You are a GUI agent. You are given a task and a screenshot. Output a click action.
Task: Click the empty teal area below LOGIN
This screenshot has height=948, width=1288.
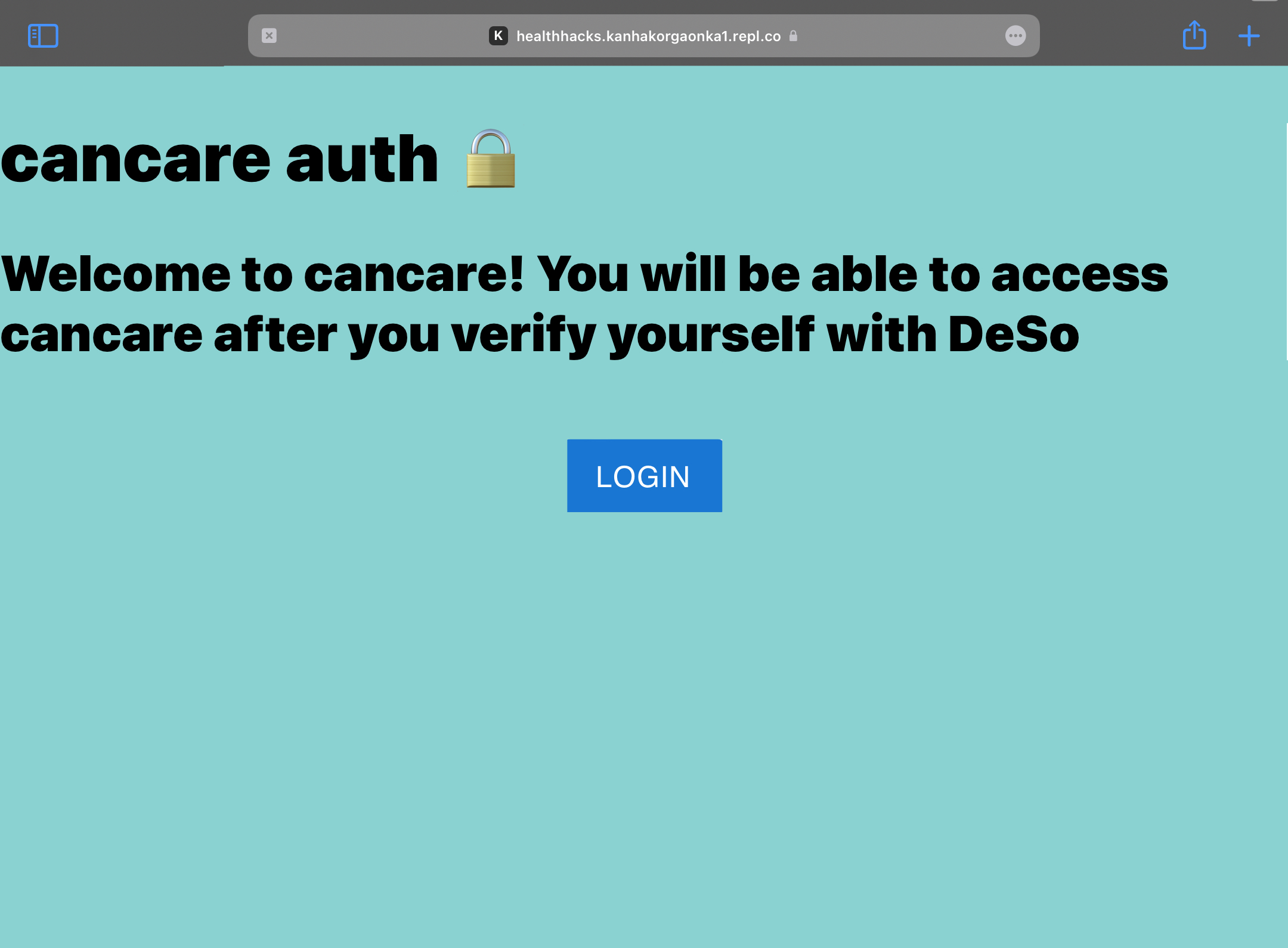pyautogui.click(x=644, y=715)
